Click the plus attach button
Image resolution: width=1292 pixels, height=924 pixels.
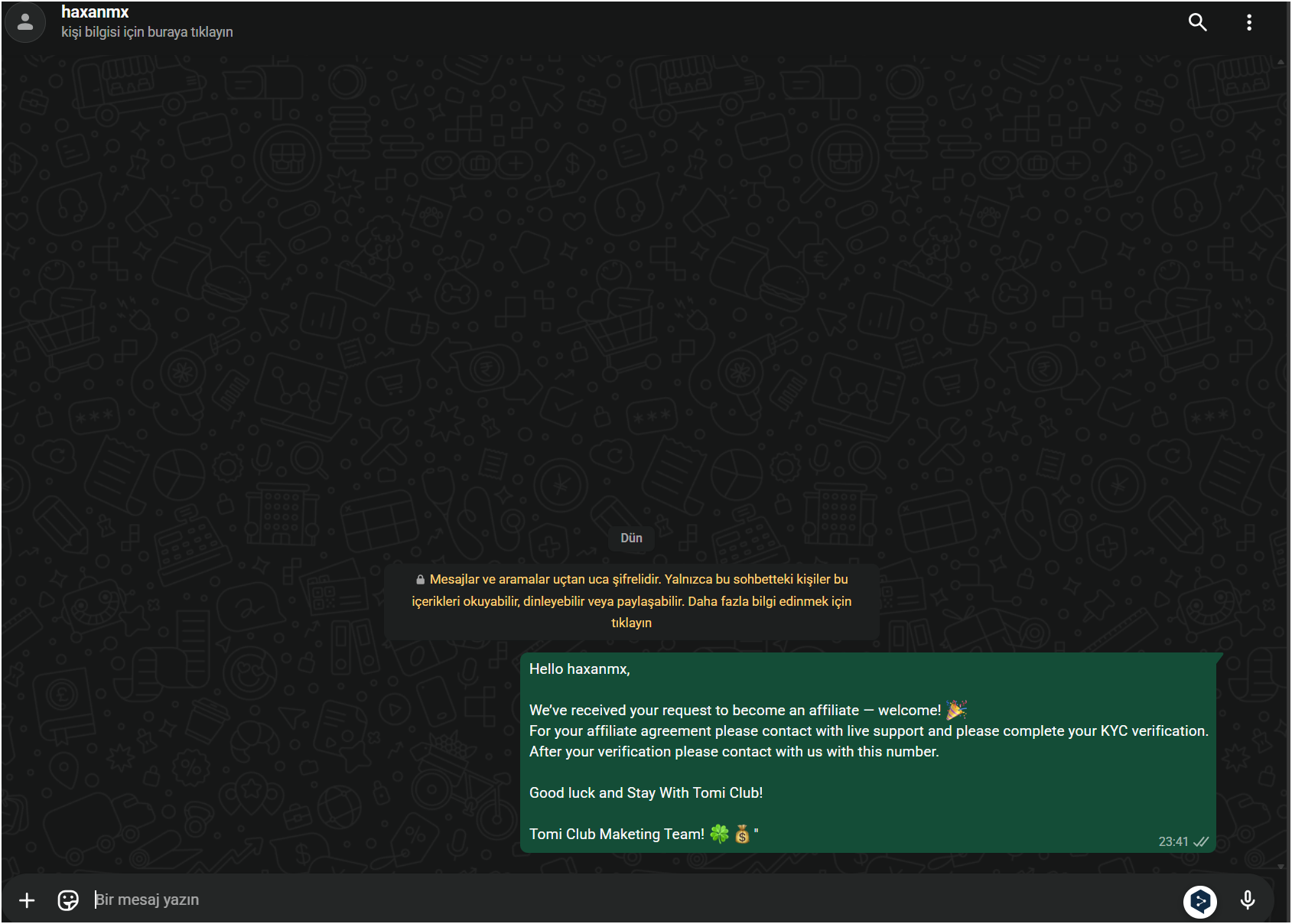[27, 900]
